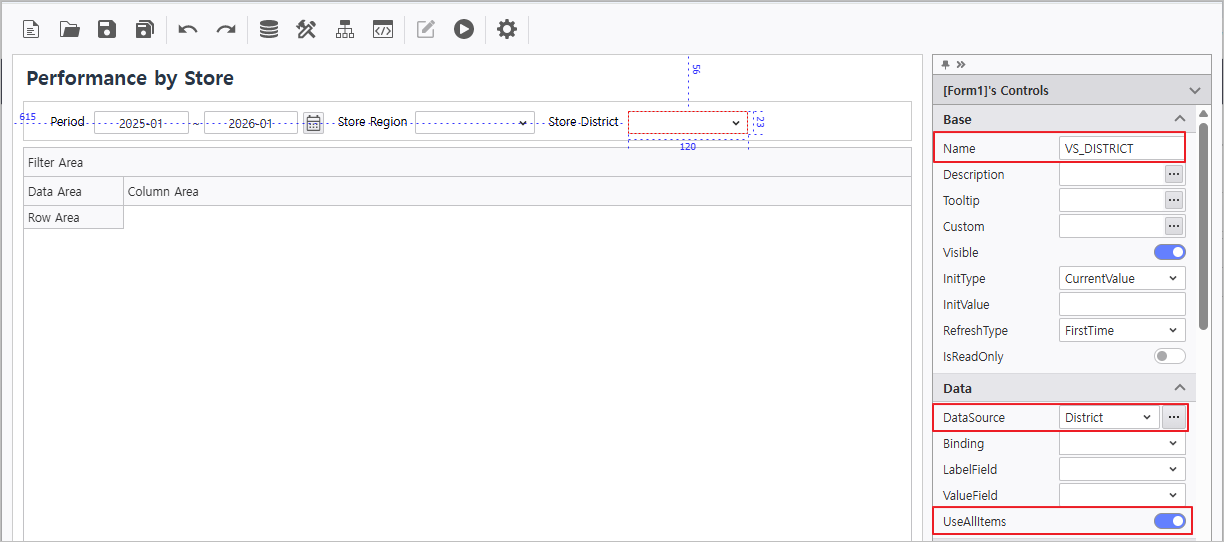The image size is (1224, 542).
Task: Turn off the UseAllItems toggle
Action: tap(1169, 520)
